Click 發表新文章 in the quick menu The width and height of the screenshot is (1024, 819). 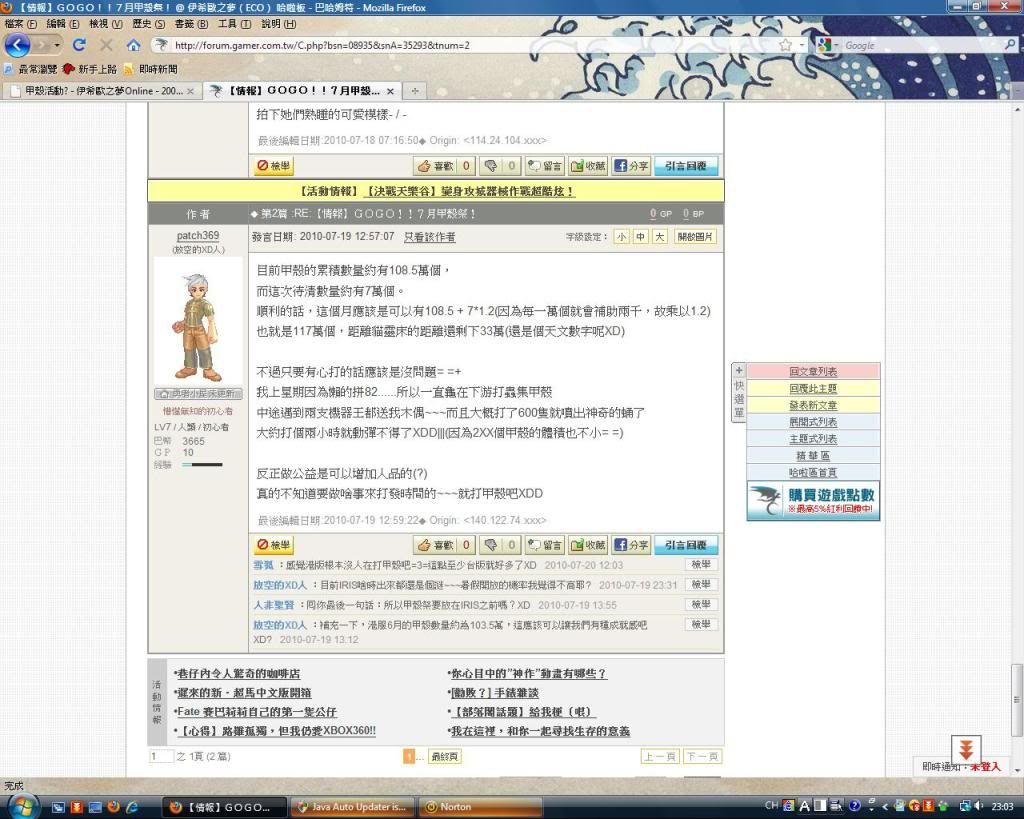coord(813,405)
